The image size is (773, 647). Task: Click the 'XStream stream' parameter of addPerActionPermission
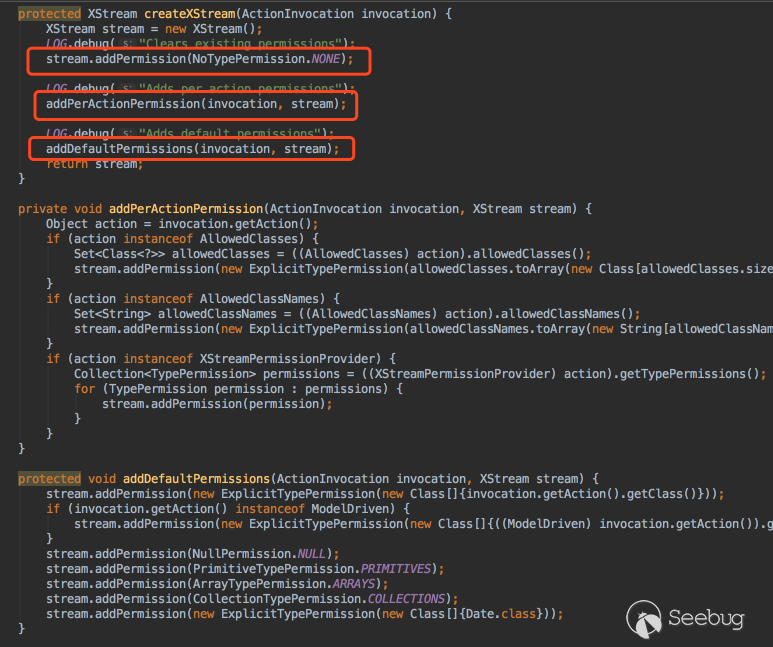point(522,209)
